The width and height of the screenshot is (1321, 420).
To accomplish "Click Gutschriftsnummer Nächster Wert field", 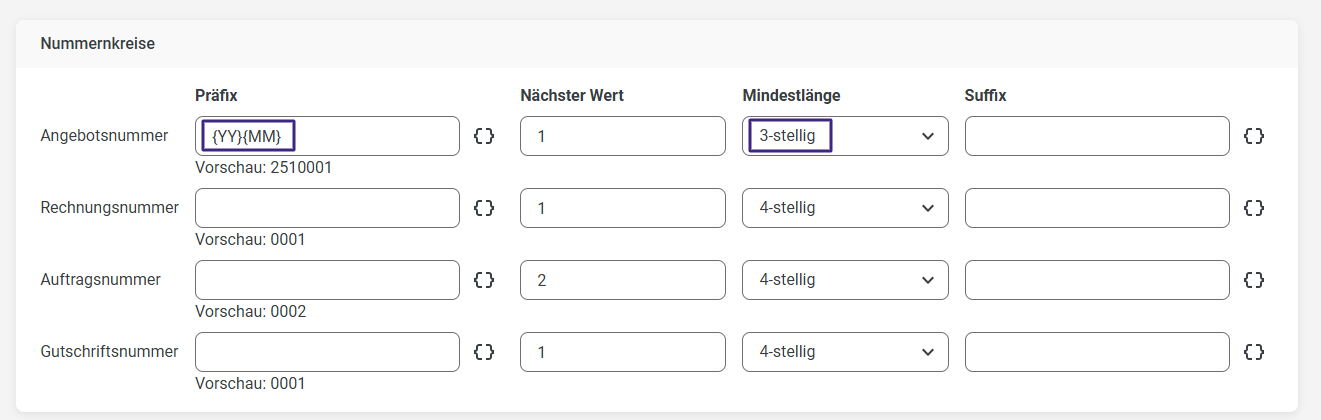I will (622, 352).
